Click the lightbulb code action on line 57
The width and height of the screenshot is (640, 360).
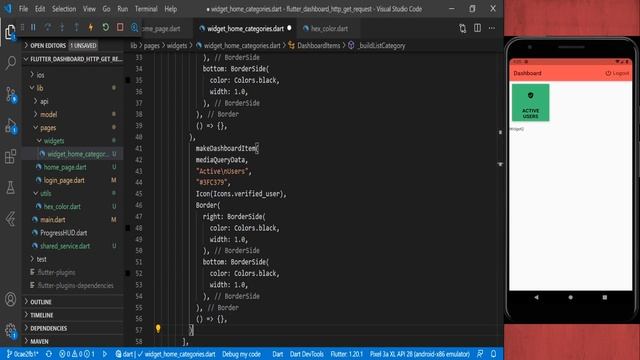click(x=158, y=328)
